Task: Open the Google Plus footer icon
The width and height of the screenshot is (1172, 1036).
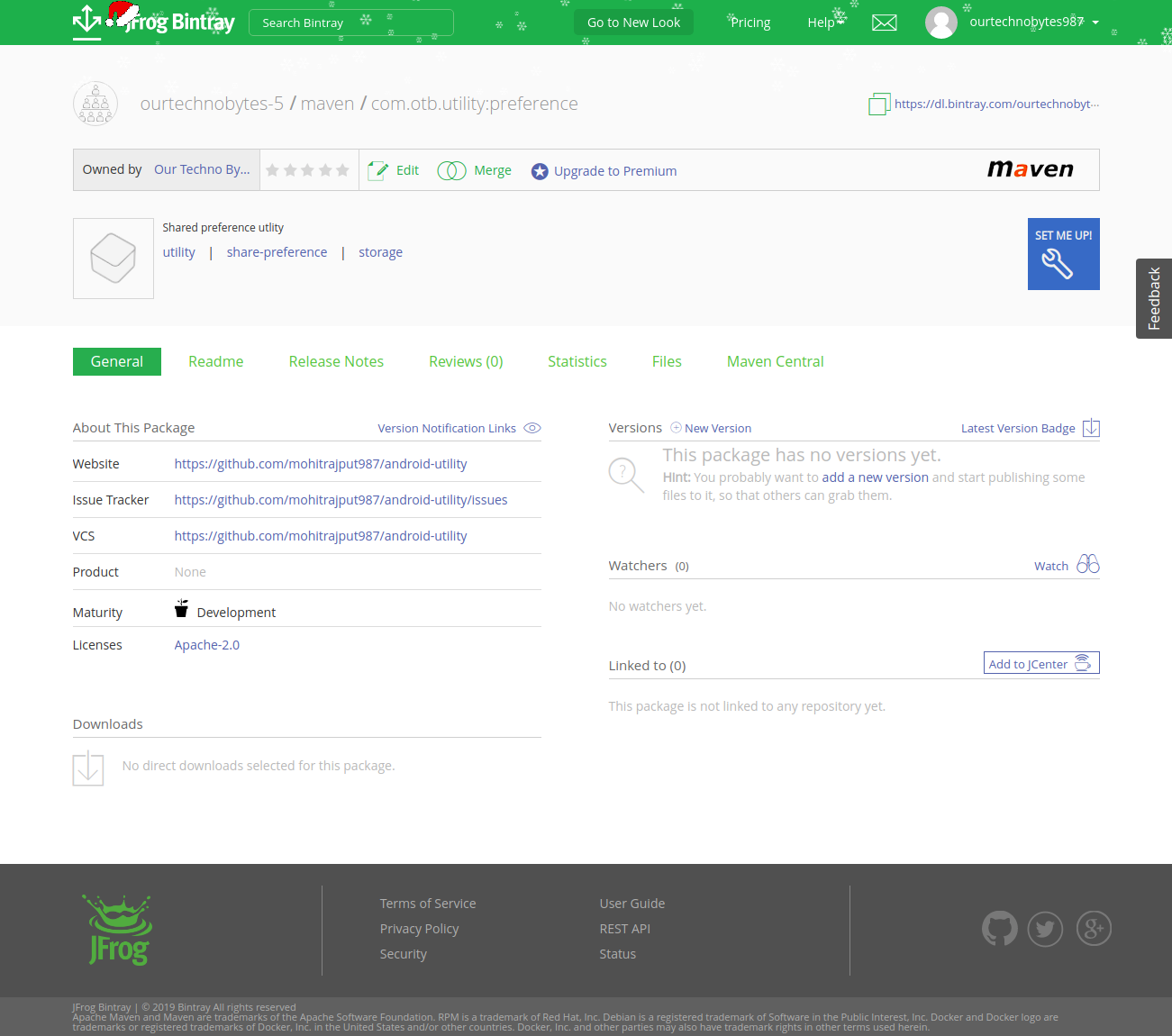Action: [1094, 929]
